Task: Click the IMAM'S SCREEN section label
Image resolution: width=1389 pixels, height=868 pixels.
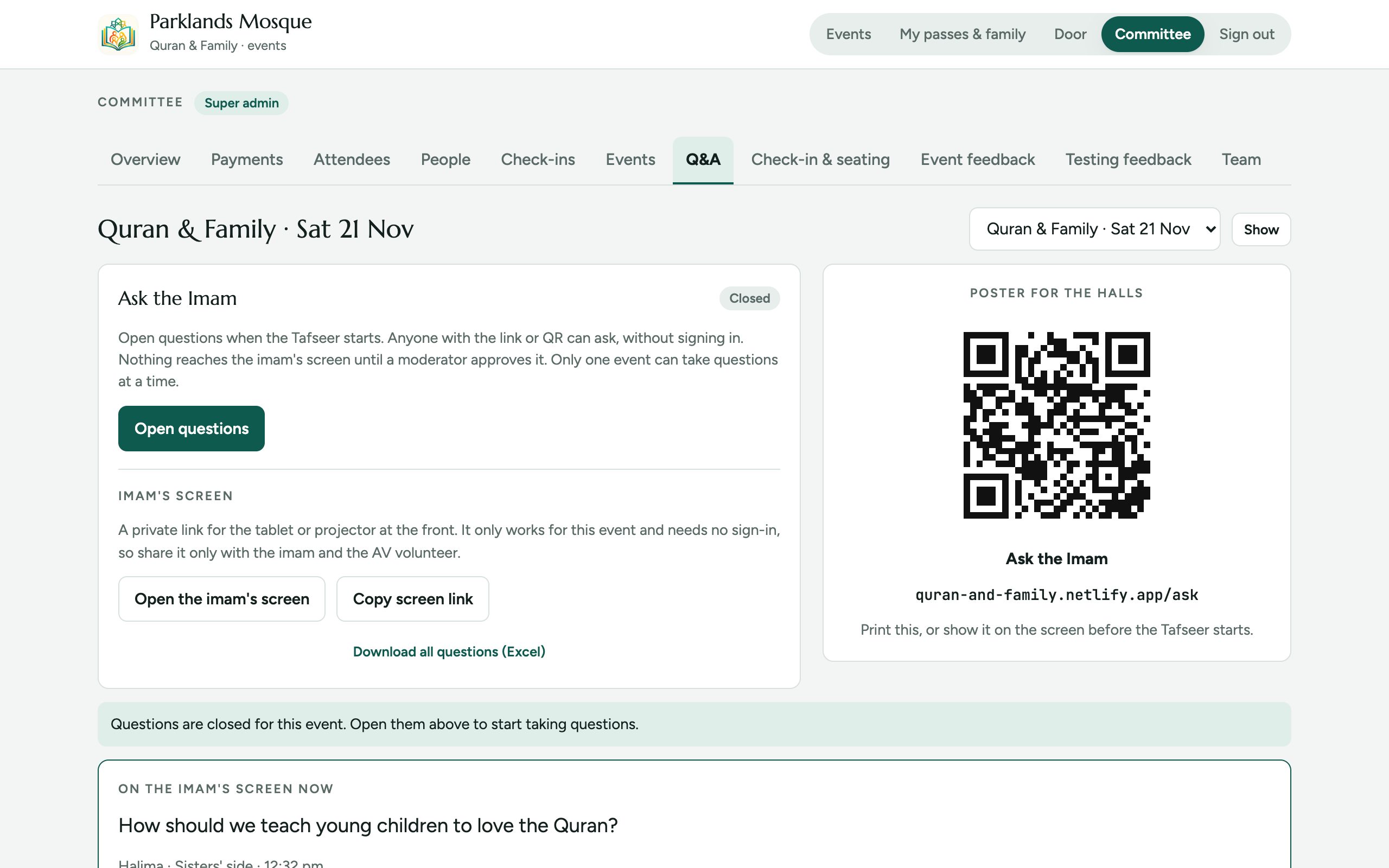Action: point(176,496)
